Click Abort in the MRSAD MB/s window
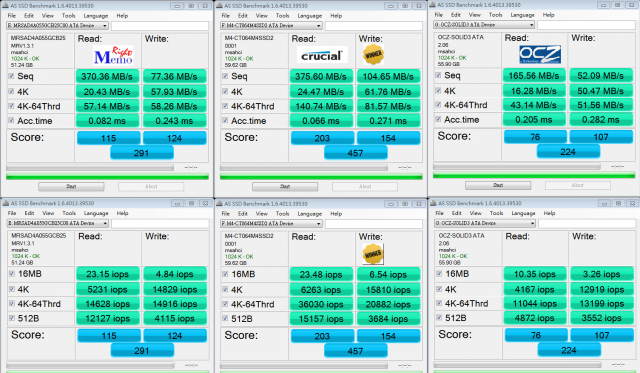This screenshot has width=640, height=373. (151, 186)
